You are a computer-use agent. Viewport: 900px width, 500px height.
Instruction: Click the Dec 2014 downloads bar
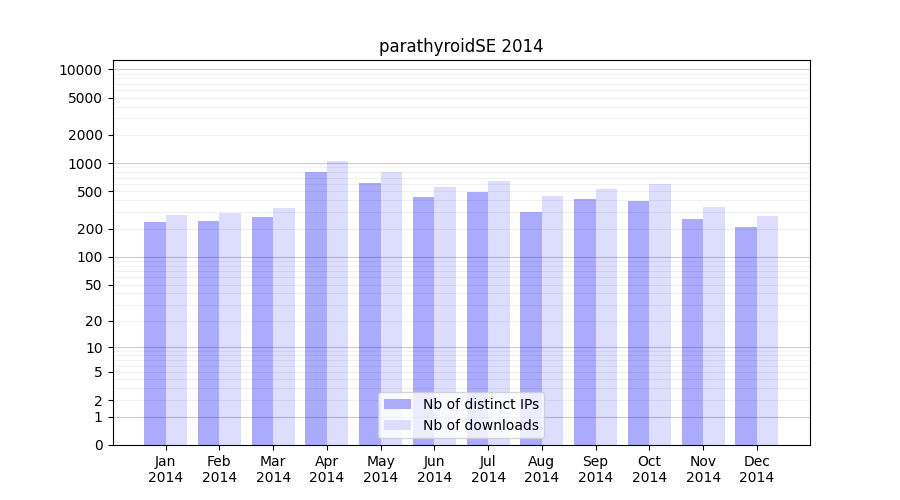767,330
